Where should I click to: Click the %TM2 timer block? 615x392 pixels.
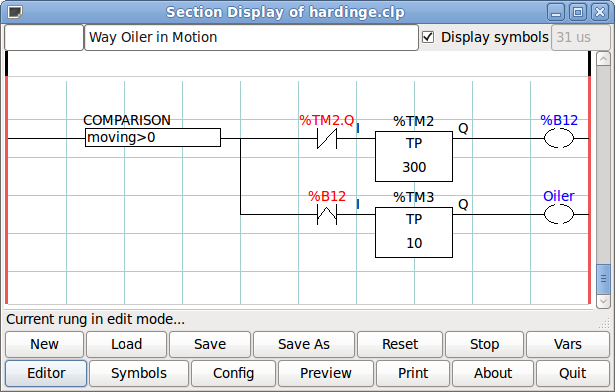[414, 156]
